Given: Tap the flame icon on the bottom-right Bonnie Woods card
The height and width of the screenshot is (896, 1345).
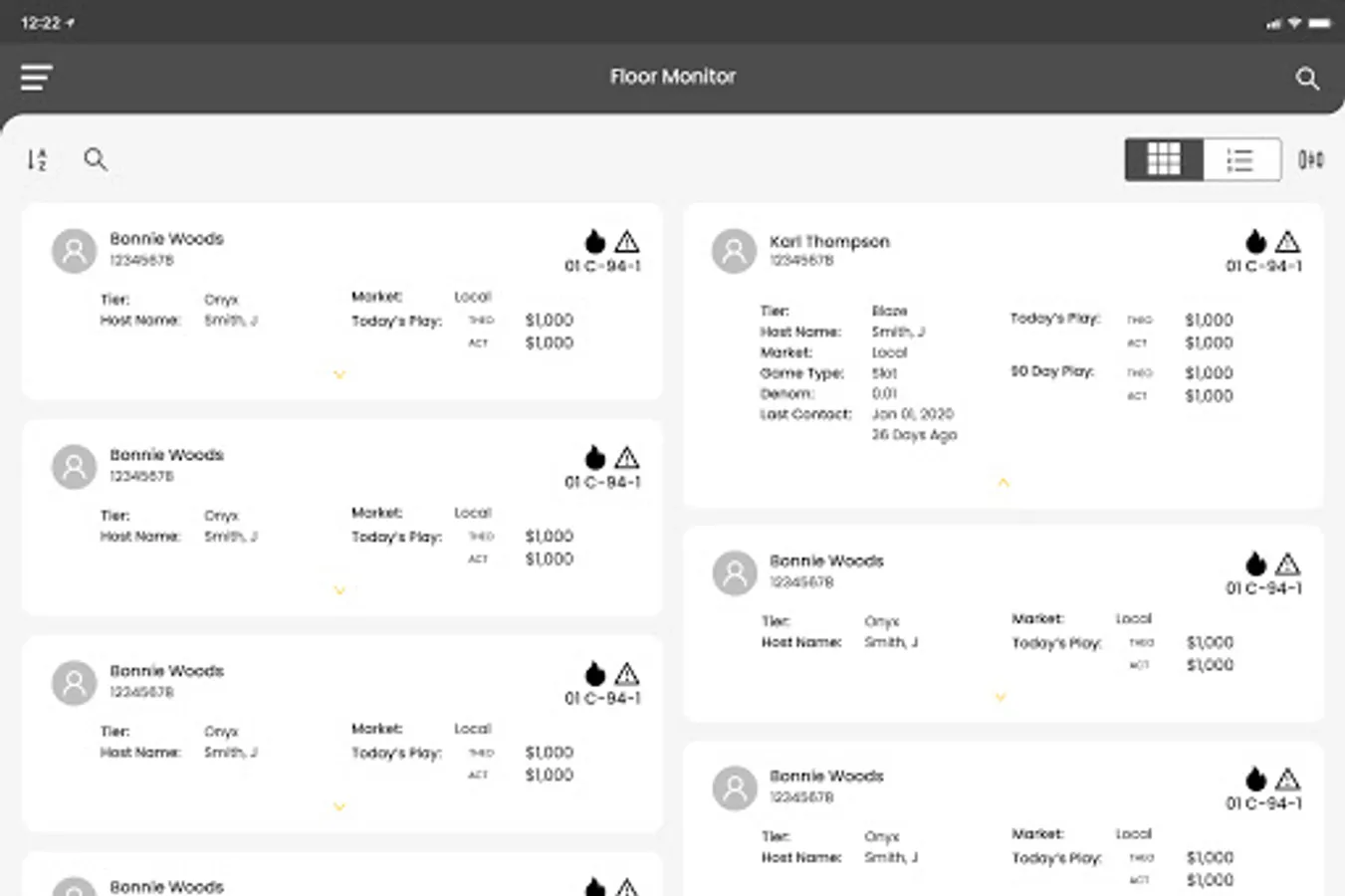Looking at the screenshot, I should click(x=1255, y=779).
